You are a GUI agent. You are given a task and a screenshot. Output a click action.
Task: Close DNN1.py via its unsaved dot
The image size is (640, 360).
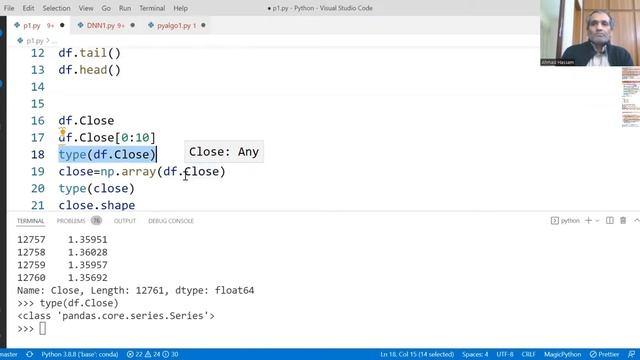133,25
